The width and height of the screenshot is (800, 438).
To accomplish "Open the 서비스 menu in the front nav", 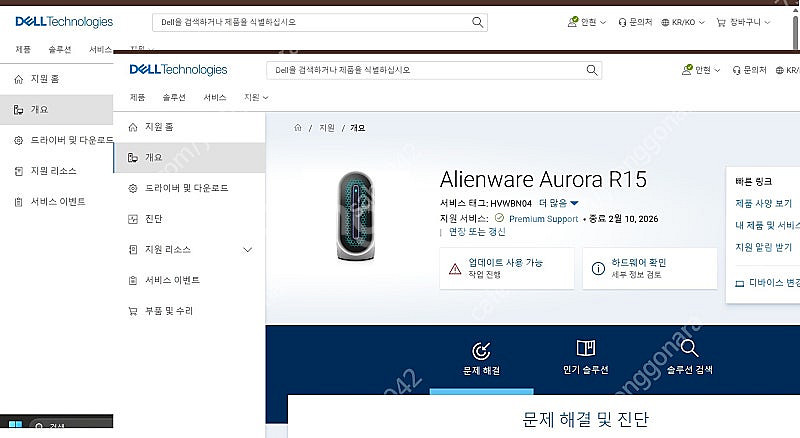I will (215, 97).
